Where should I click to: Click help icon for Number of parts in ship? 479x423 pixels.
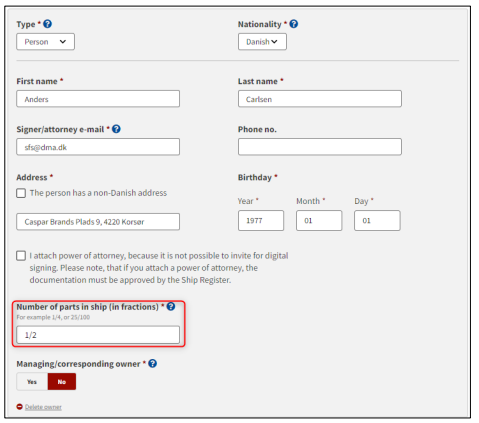coord(171,306)
